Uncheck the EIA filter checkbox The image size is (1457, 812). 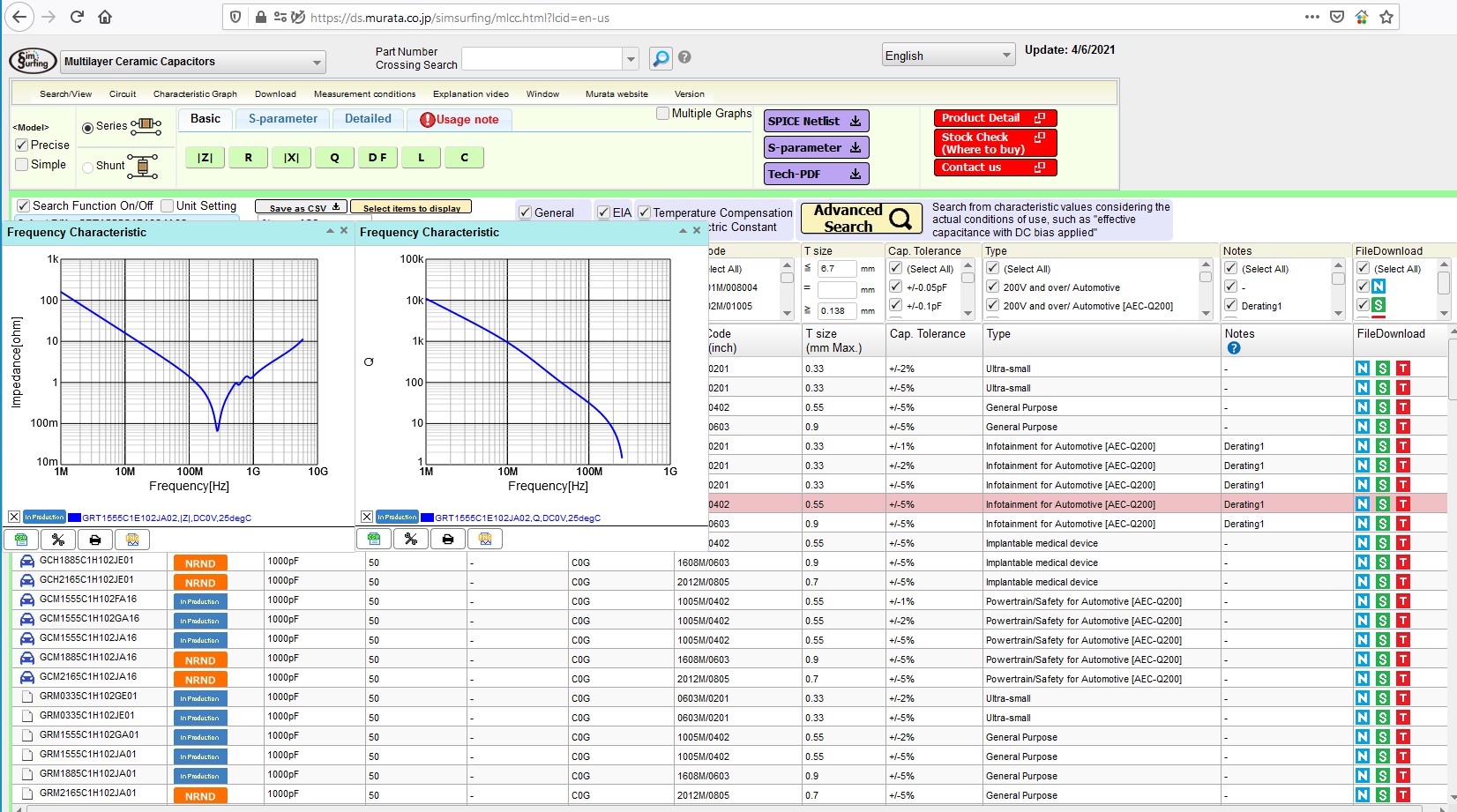[x=603, y=212]
